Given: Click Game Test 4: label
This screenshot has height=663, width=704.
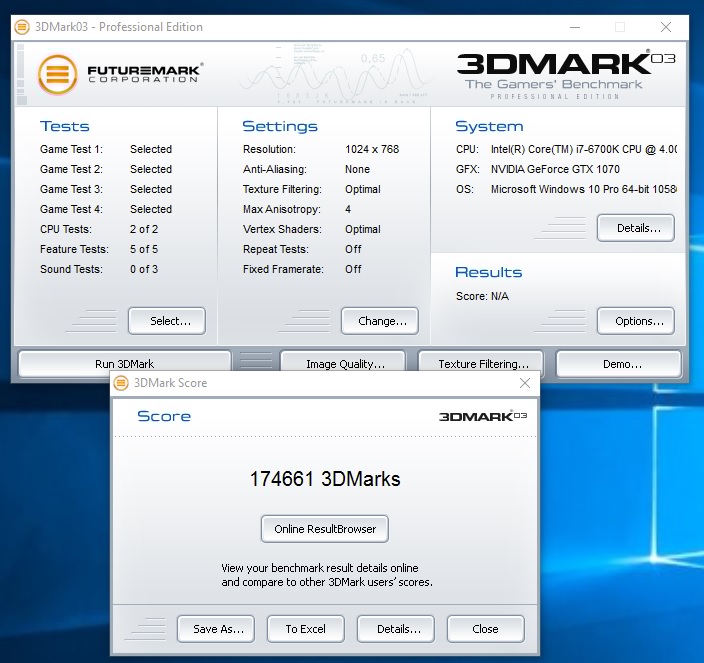Looking at the screenshot, I should 71,209.
